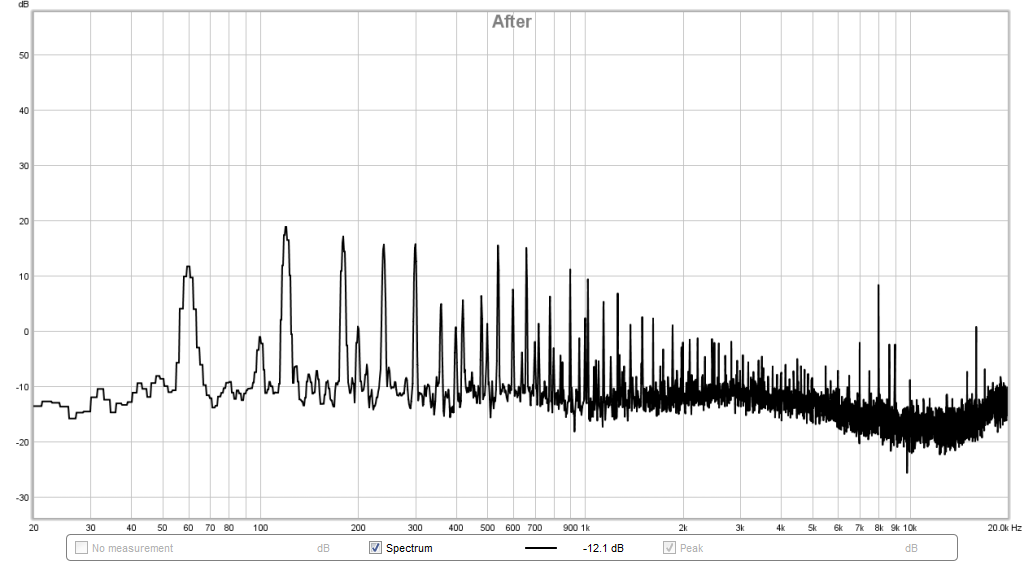The width and height of the screenshot is (1024, 562).
Task: Click the 100 frequency axis label
Action: tap(260, 527)
